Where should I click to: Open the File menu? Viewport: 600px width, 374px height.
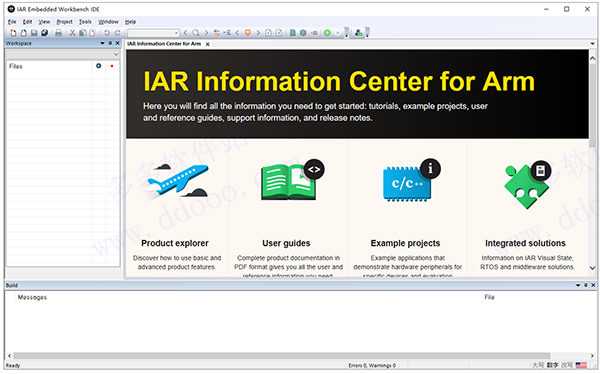(x=12, y=22)
